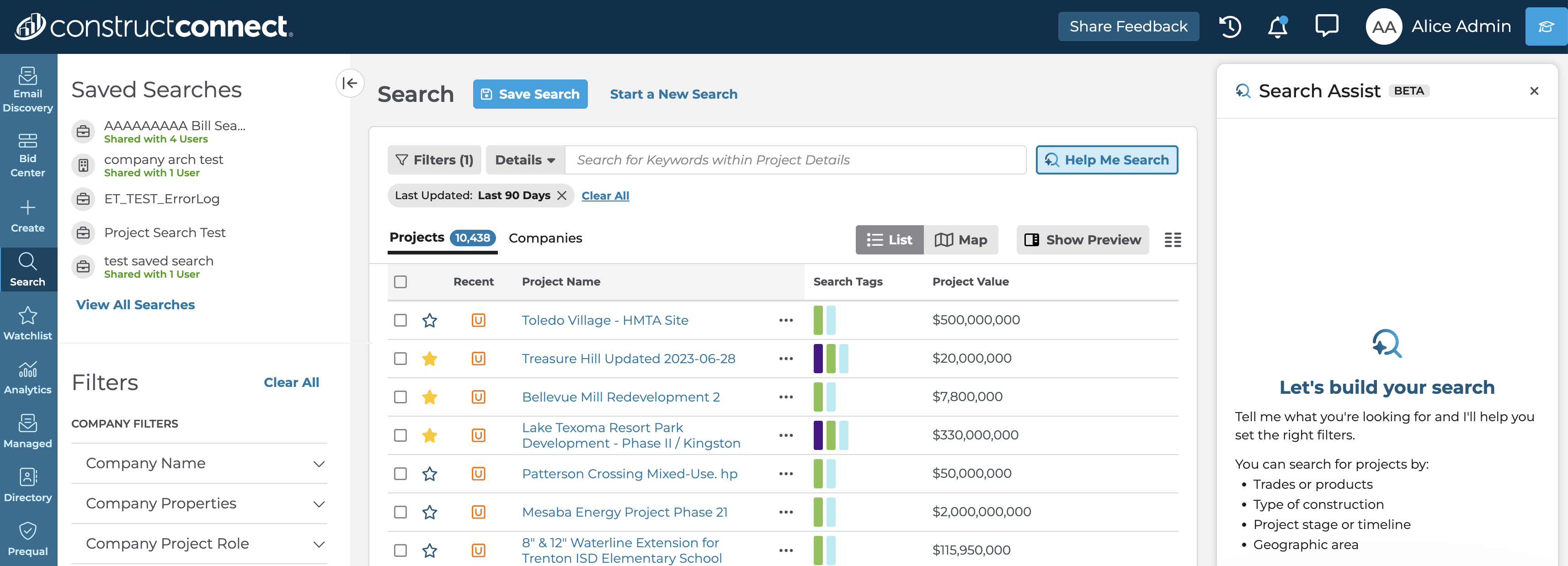The width and height of the screenshot is (1568, 566).
Task: Open the chat messages icon
Action: (1326, 26)
